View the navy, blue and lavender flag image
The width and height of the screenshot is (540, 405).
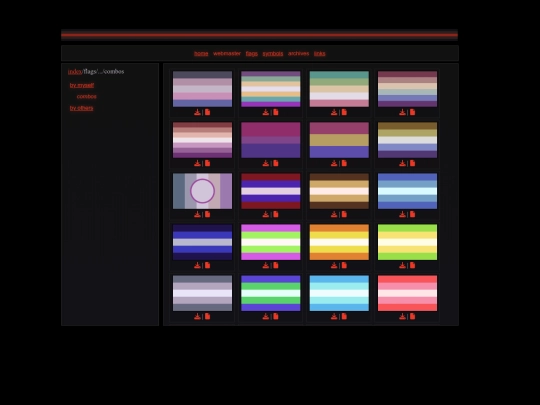tap(202, 242)
